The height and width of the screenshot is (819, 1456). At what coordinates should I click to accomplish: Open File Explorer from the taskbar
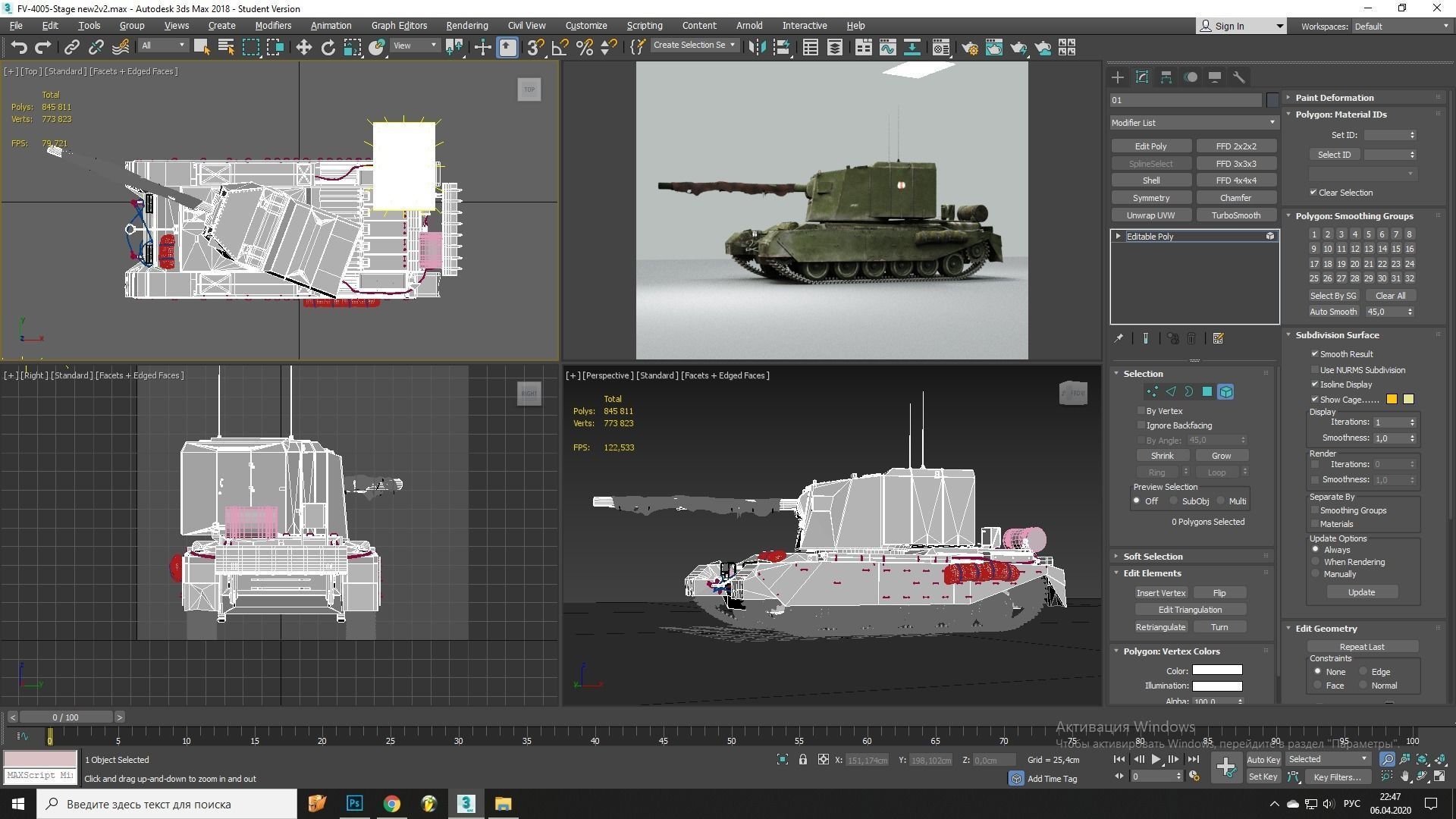pyautogui.click(x=503, y=804)
